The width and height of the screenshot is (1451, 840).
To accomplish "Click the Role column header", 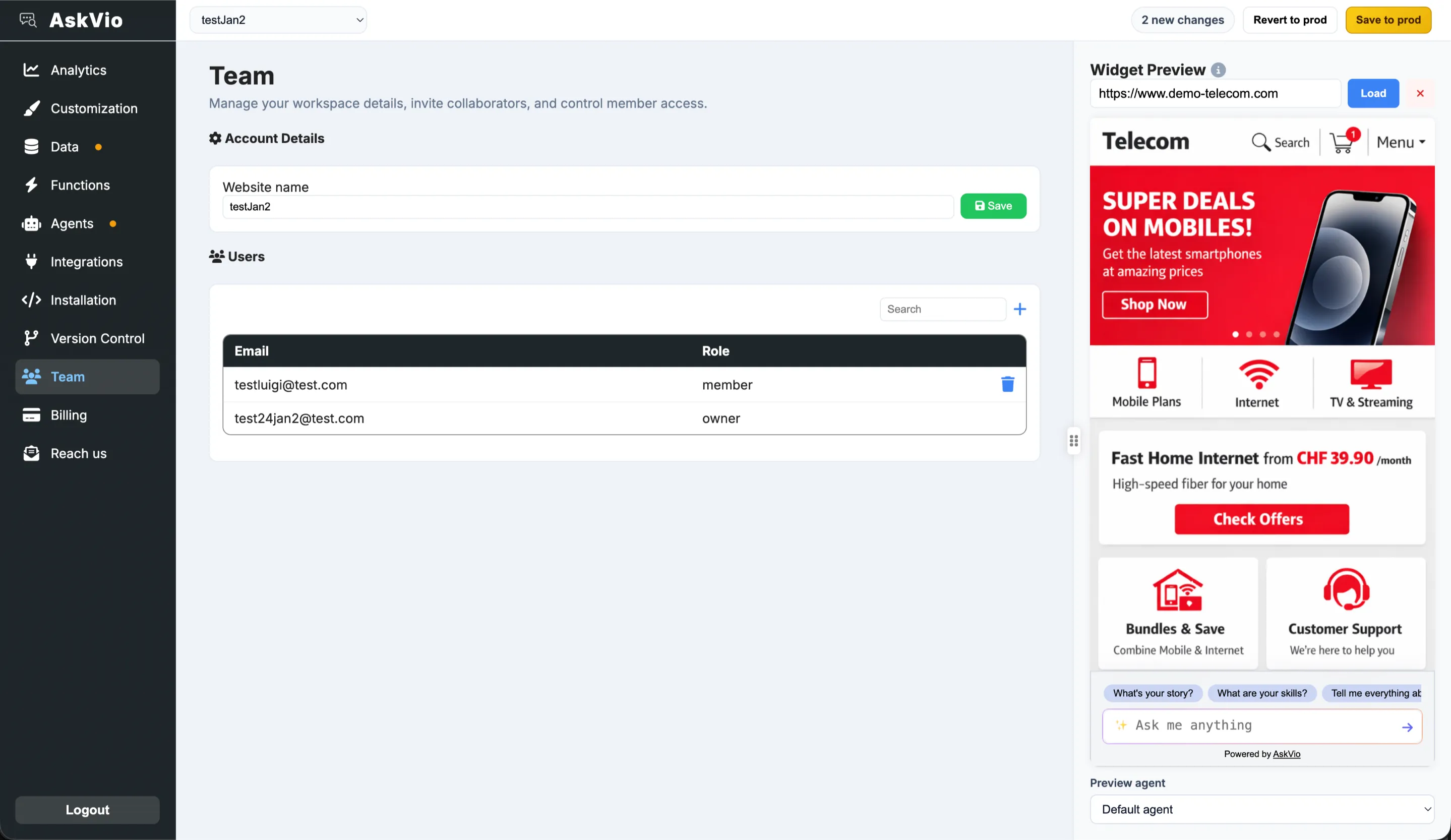I will click(x=716, y=350).
